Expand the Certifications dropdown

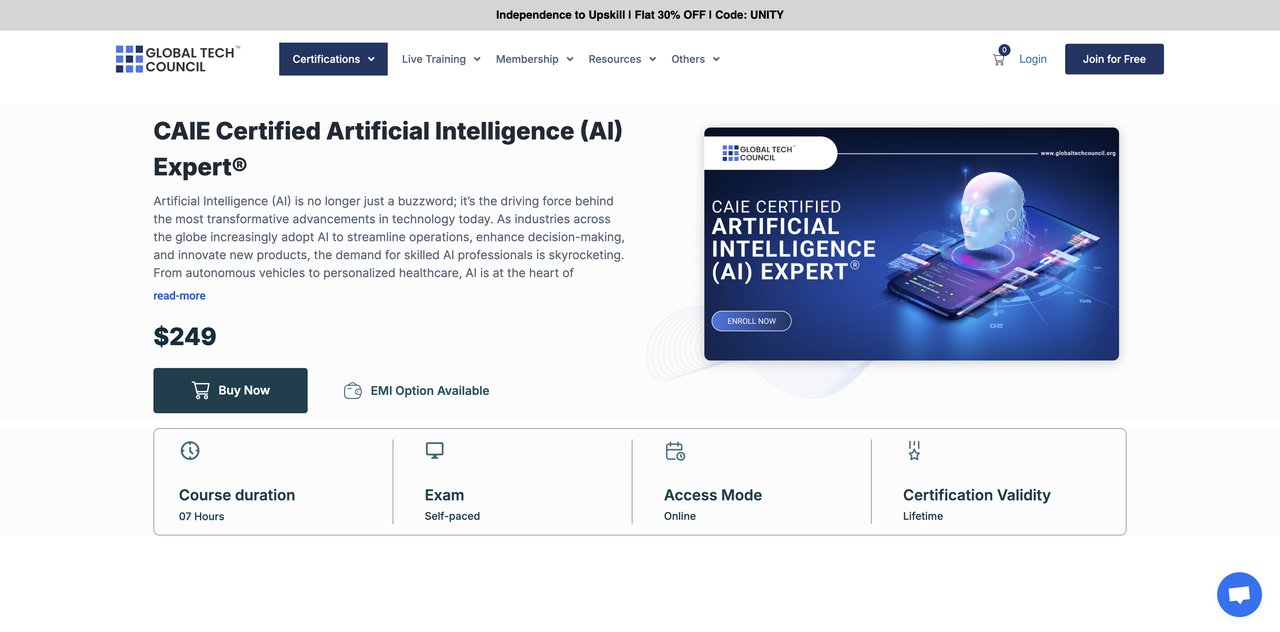[x=333, y=59]
